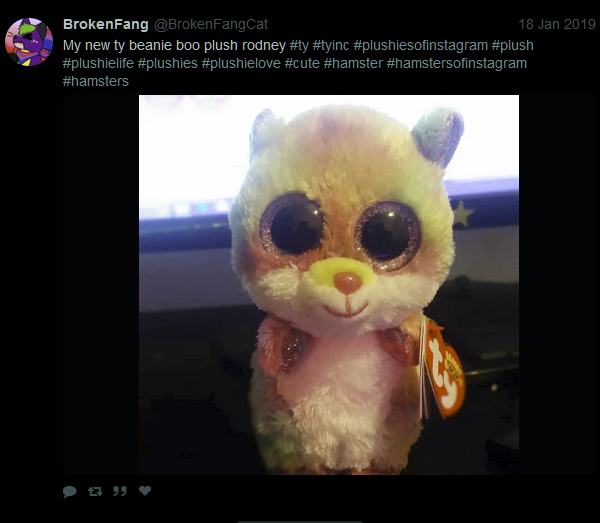Open the @BrokenFangCat handle

(211, 24)
